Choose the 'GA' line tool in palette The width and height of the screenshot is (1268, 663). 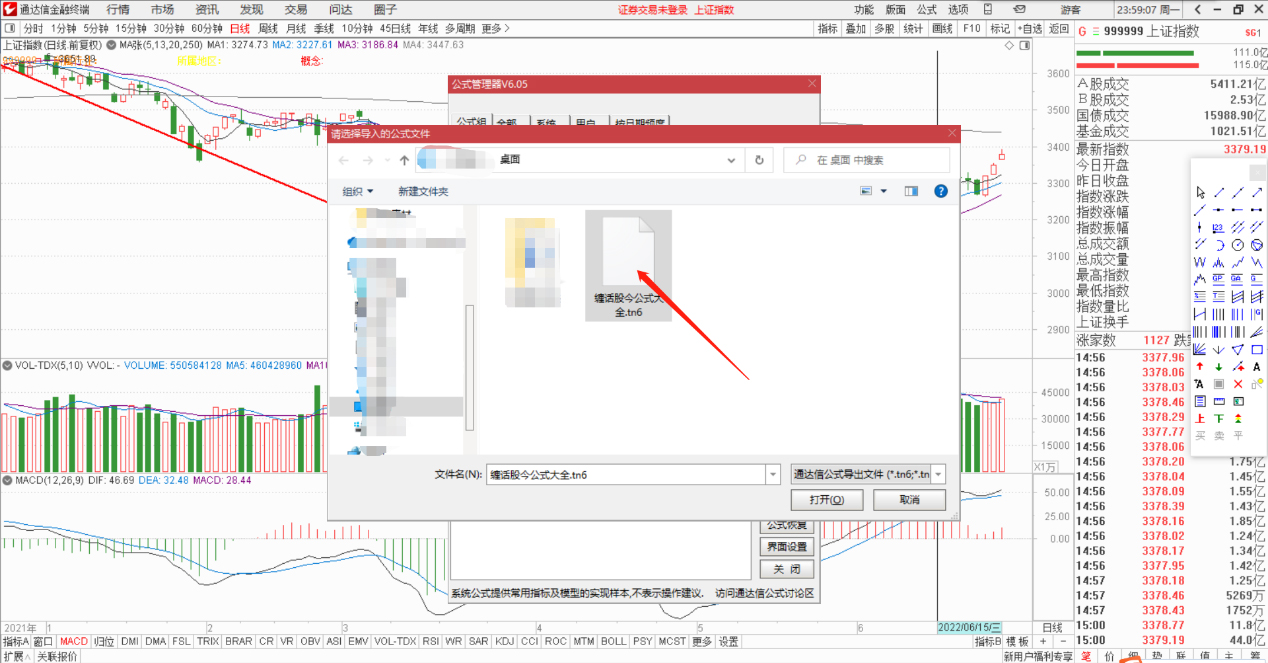pos(1238,279)
